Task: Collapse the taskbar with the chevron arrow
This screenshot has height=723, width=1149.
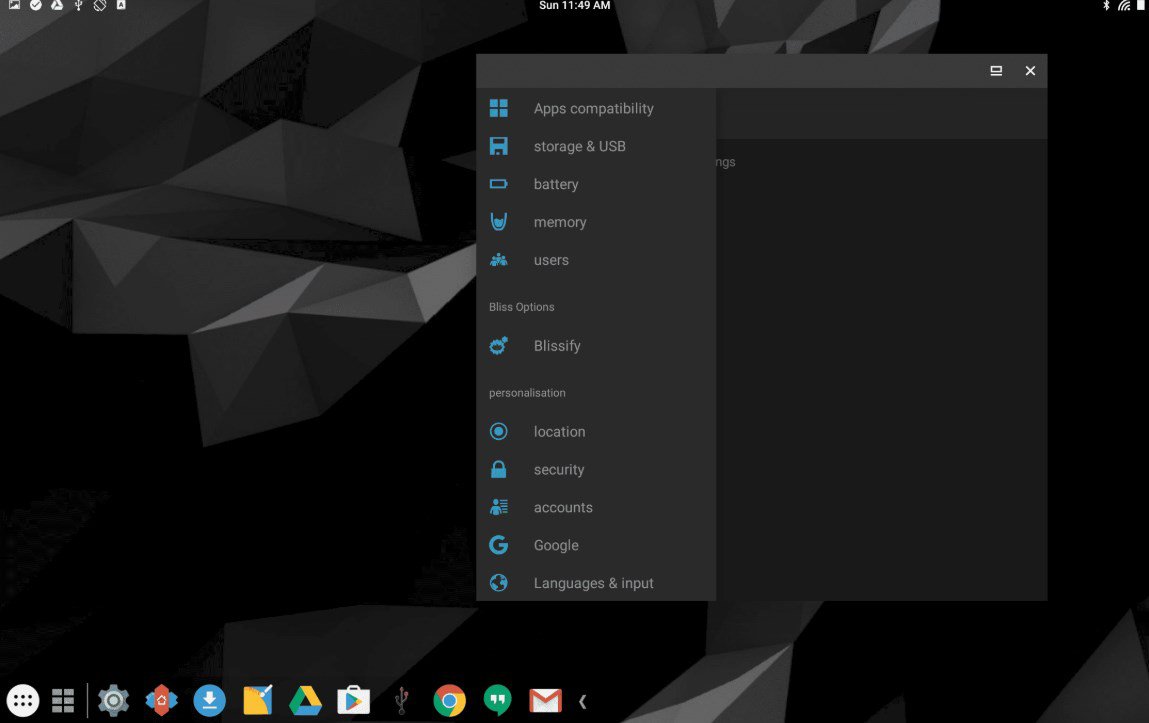Action: click(x=582, y=700)
